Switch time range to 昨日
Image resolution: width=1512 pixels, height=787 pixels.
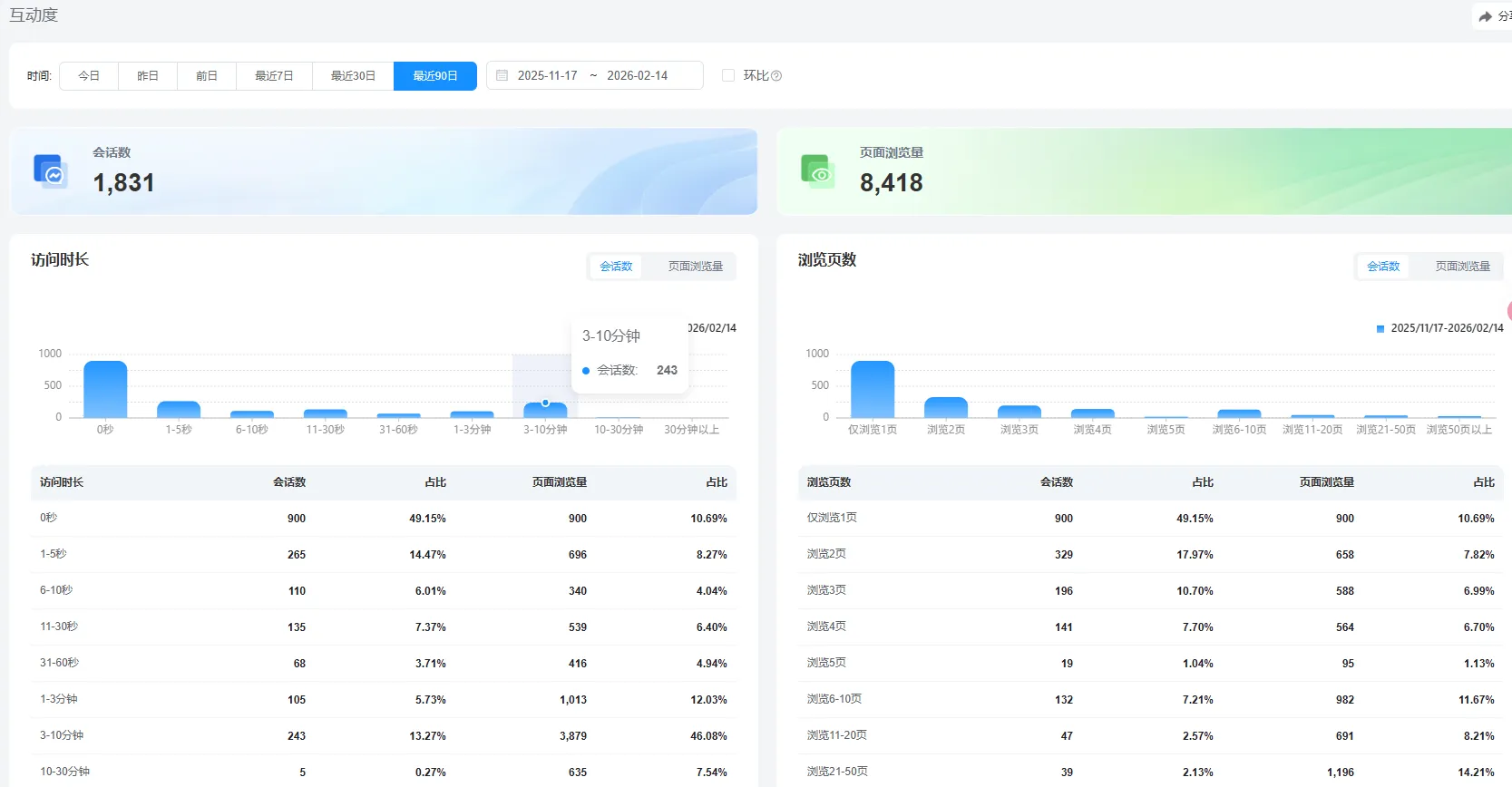148,75
